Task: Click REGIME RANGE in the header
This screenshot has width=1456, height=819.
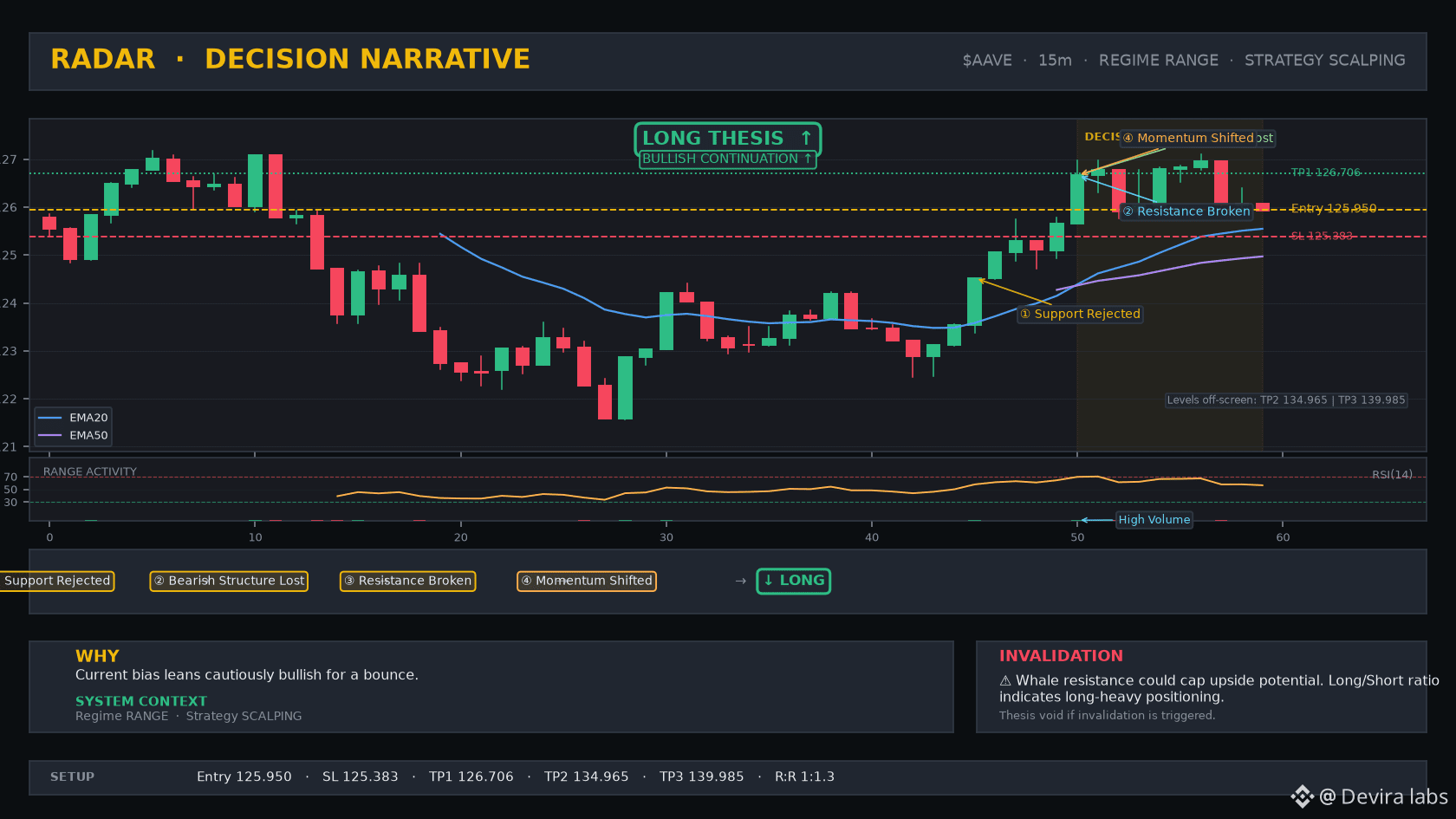Action: 1159,61
